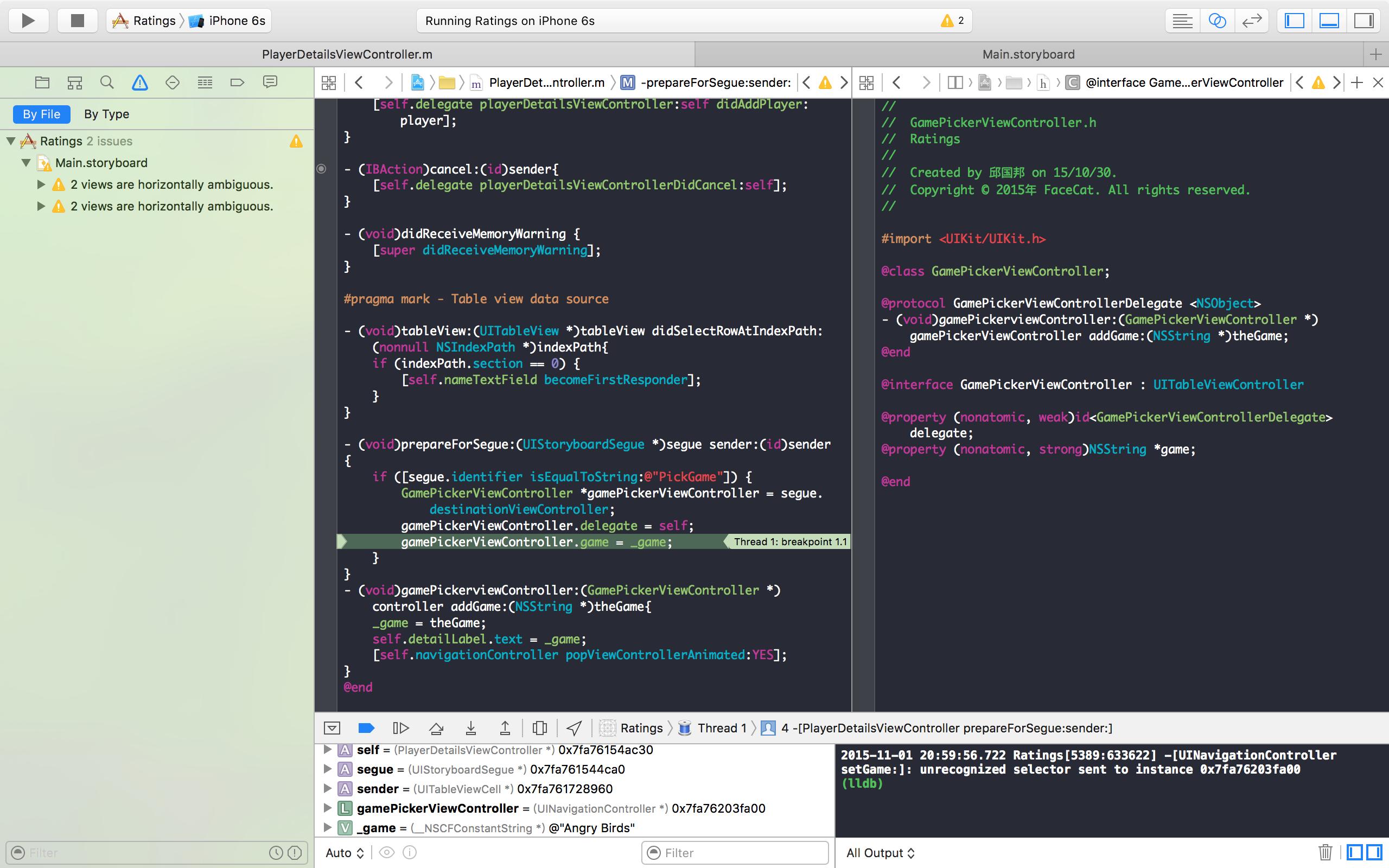Open the Find navigator magnifier icon
The image size is (1389, 868).
107,82
